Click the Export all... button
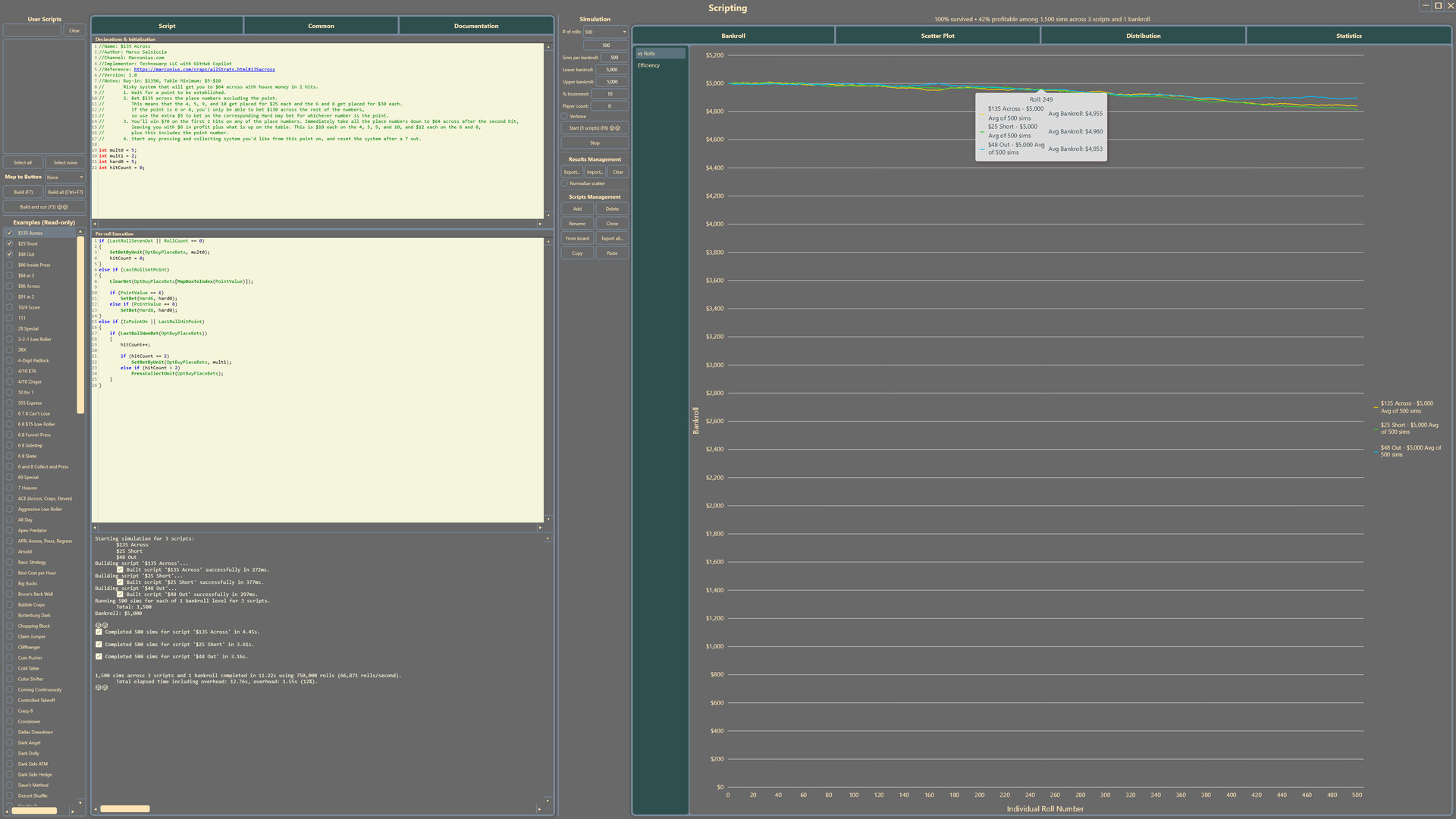 (x=611, y=238)
